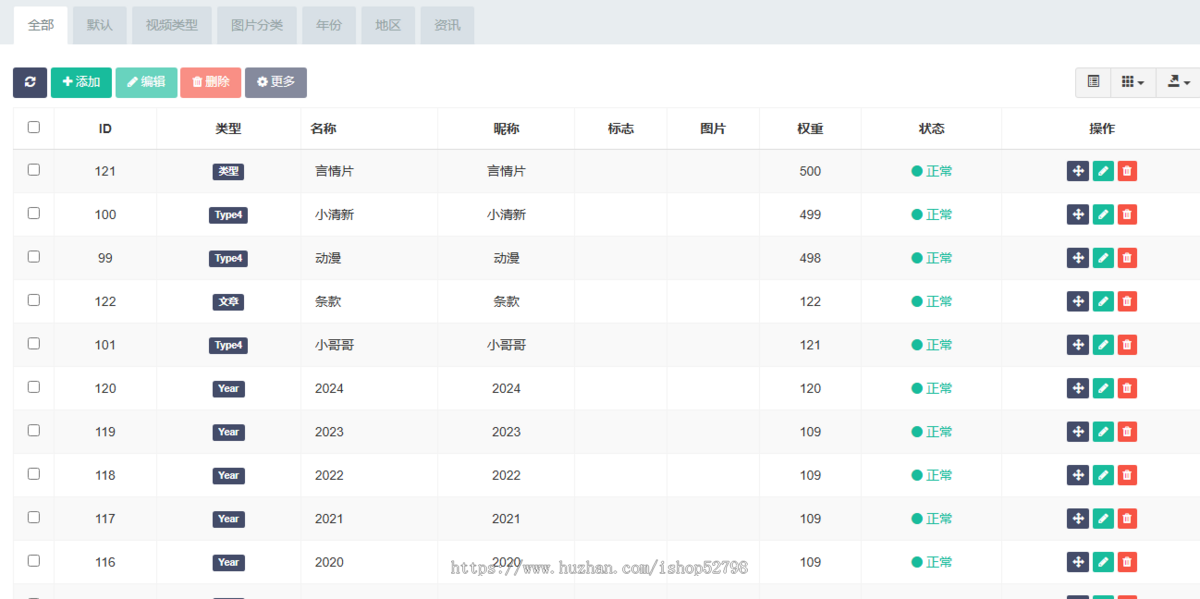Check the checkbox for row ID 100
The image size is (1200, 599).
click(x=34, y=213)
